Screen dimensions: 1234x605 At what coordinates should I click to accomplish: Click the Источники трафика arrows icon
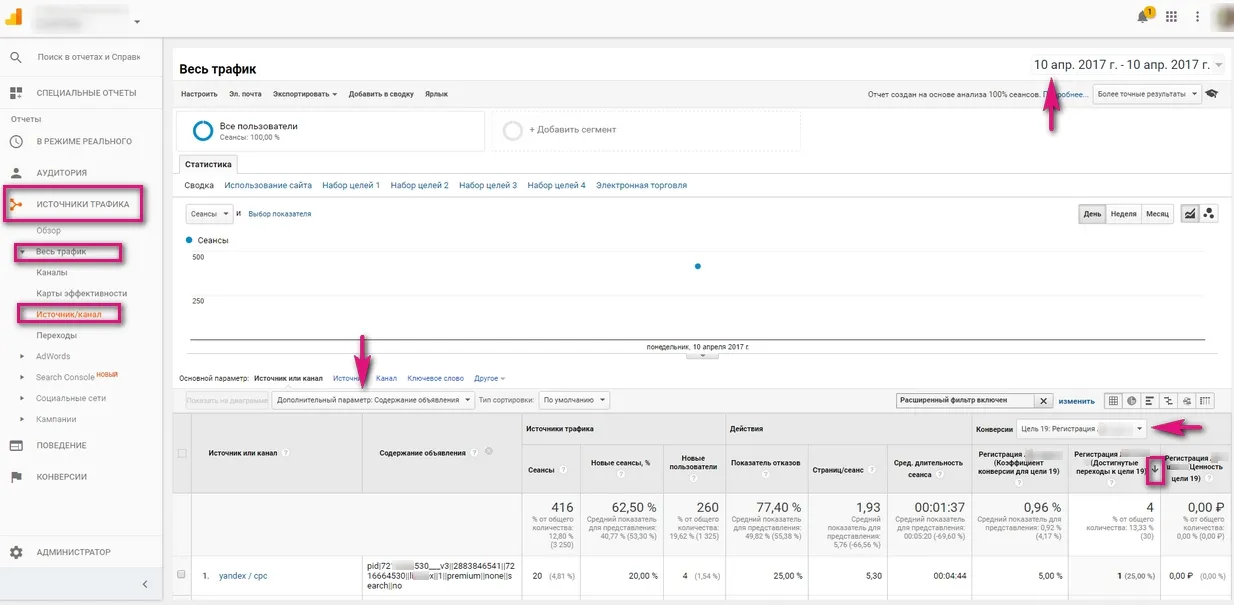coord(16,205)
